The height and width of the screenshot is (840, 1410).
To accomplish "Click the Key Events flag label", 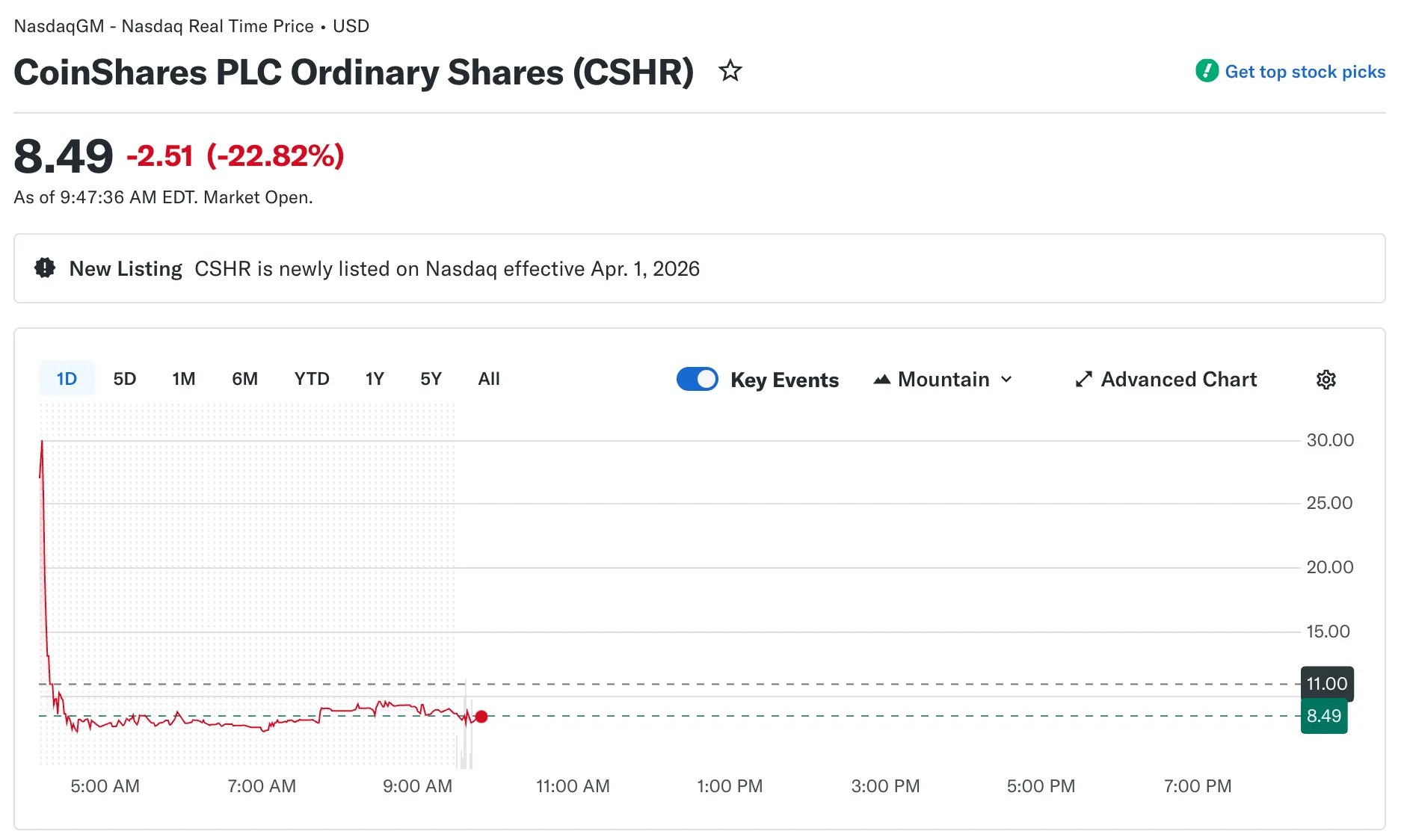I will click(x=783, y=380).
